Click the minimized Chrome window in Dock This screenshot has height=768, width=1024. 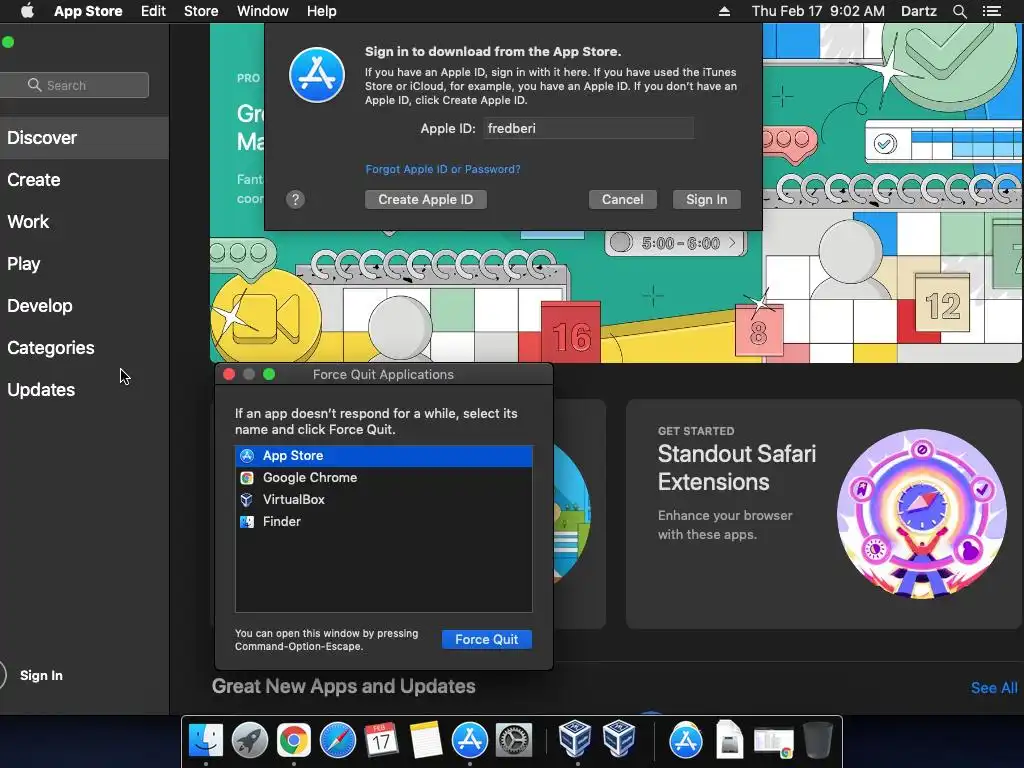tap(774, 743)
